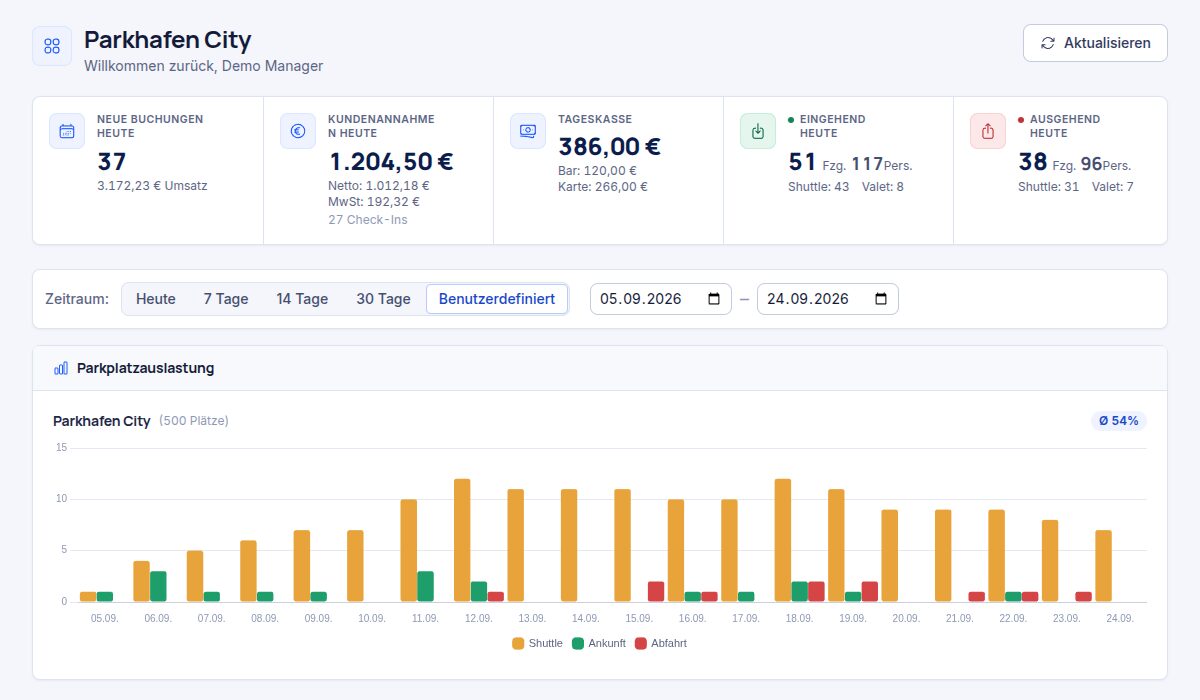The width and height of the screenshot is (1200, 700).
Task: Click the Karte: 266,00 € line
Action: pos(603,187)
